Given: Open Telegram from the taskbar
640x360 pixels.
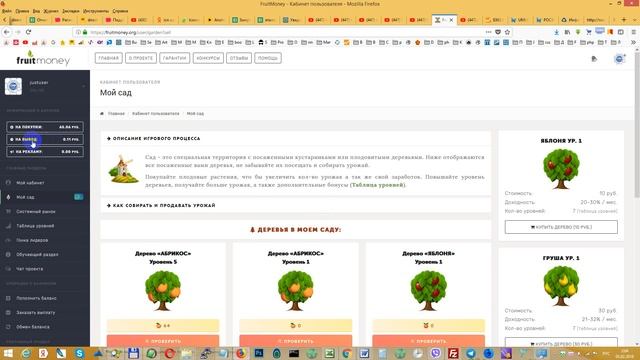Looking at the screenshot, I should pyautogui.click(x=471, y=353).
